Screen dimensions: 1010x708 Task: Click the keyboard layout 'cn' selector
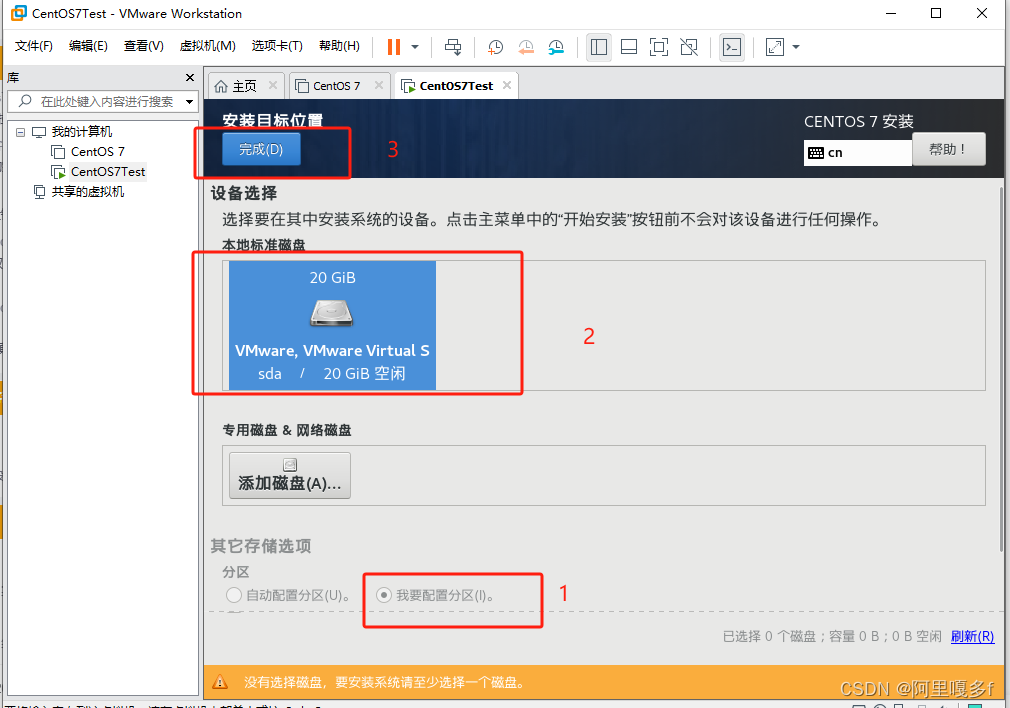tap(857, 149)
